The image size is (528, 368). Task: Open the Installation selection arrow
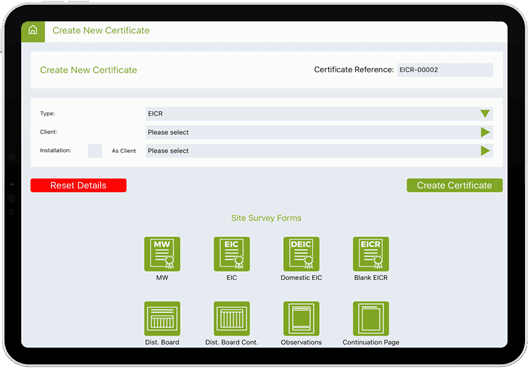(x=485, y=150)
